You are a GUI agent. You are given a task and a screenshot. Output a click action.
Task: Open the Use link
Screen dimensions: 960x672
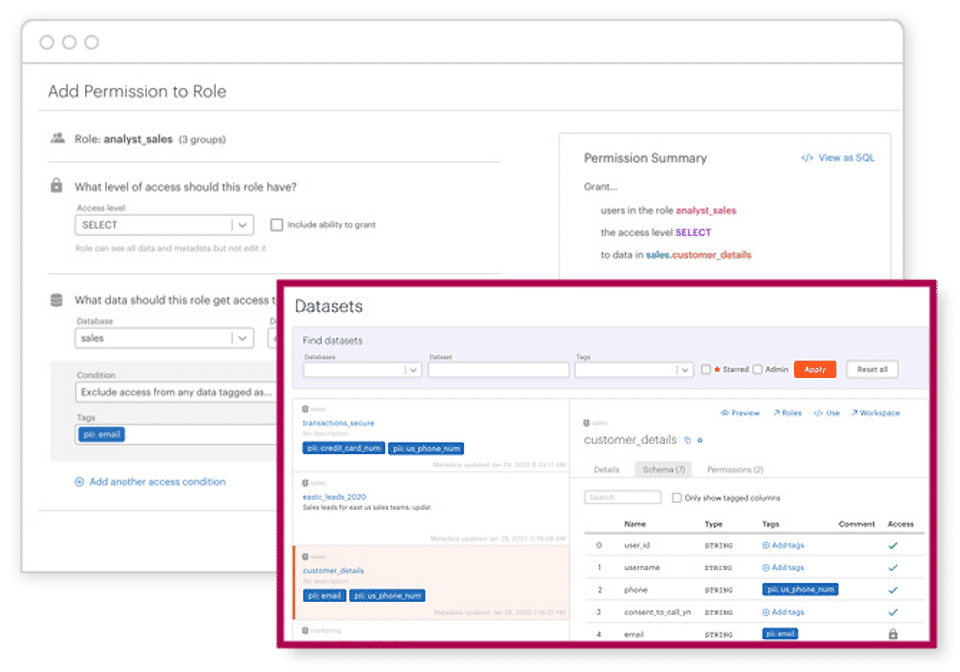pos(827,413)
